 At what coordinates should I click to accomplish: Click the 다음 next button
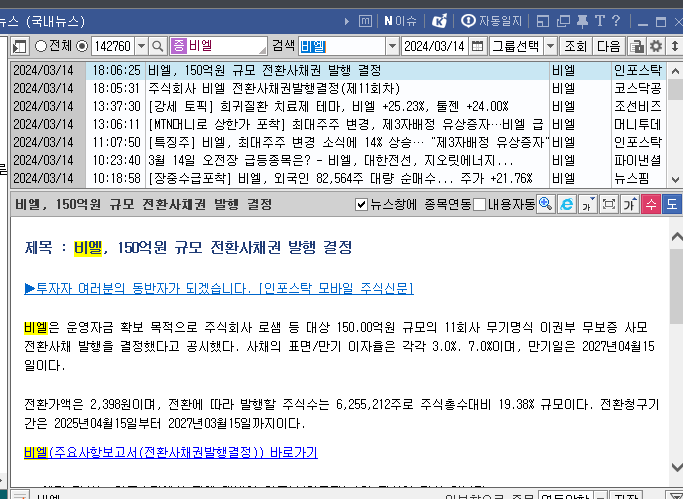tap(609, 46)
